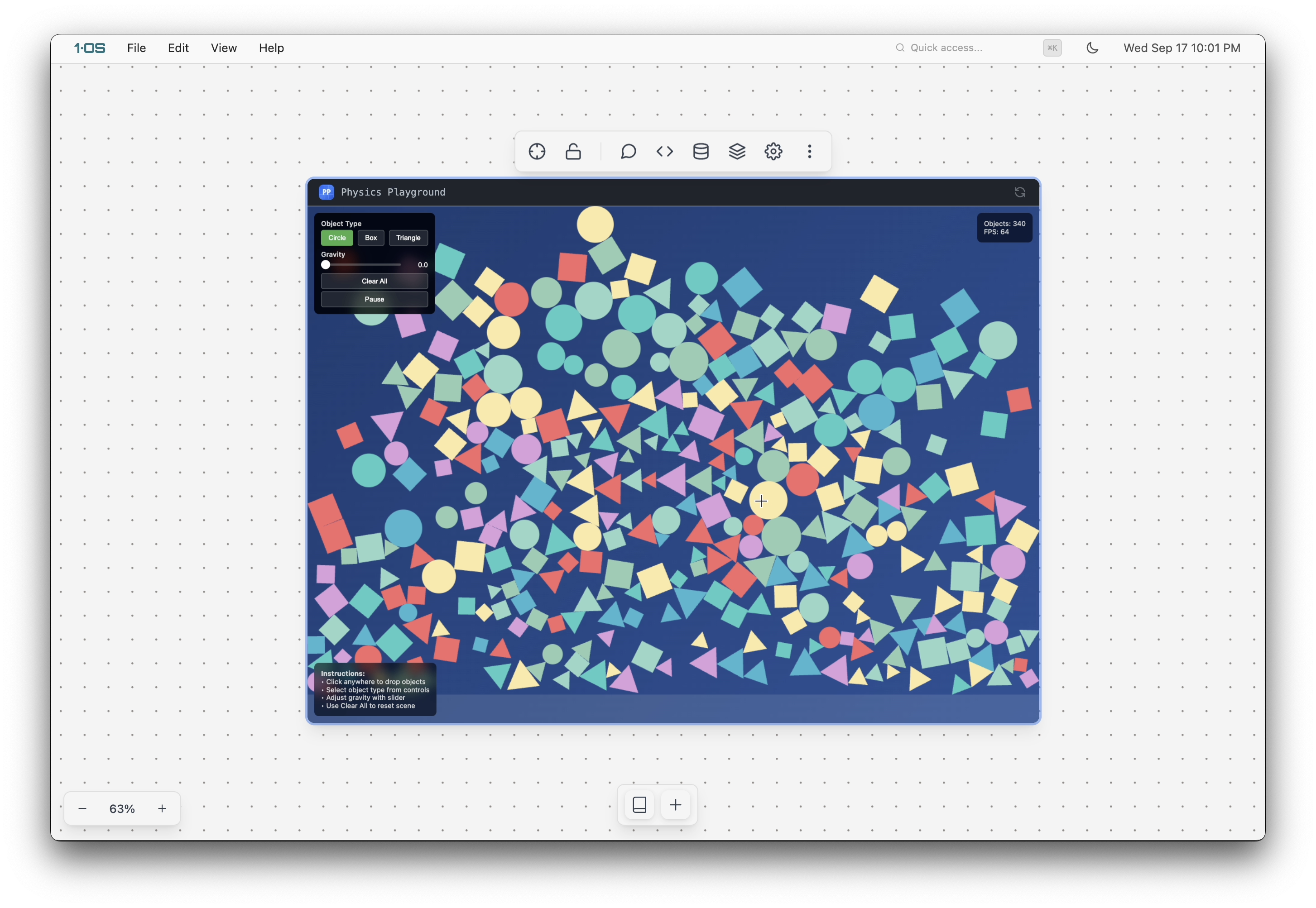Open the code brackets view icon
This screenshot has height=908, width=1316.
tap(664, 151)
